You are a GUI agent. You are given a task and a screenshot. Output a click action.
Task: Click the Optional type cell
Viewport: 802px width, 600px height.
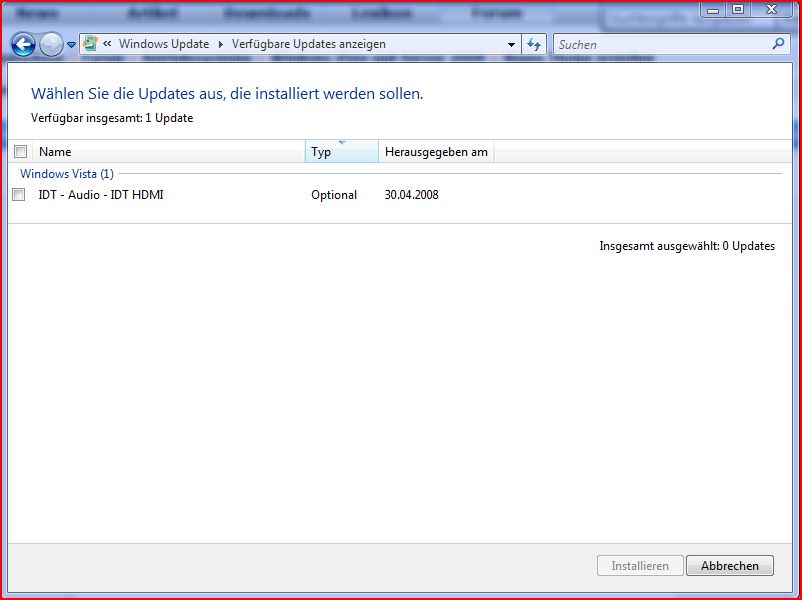coord(334,195)
